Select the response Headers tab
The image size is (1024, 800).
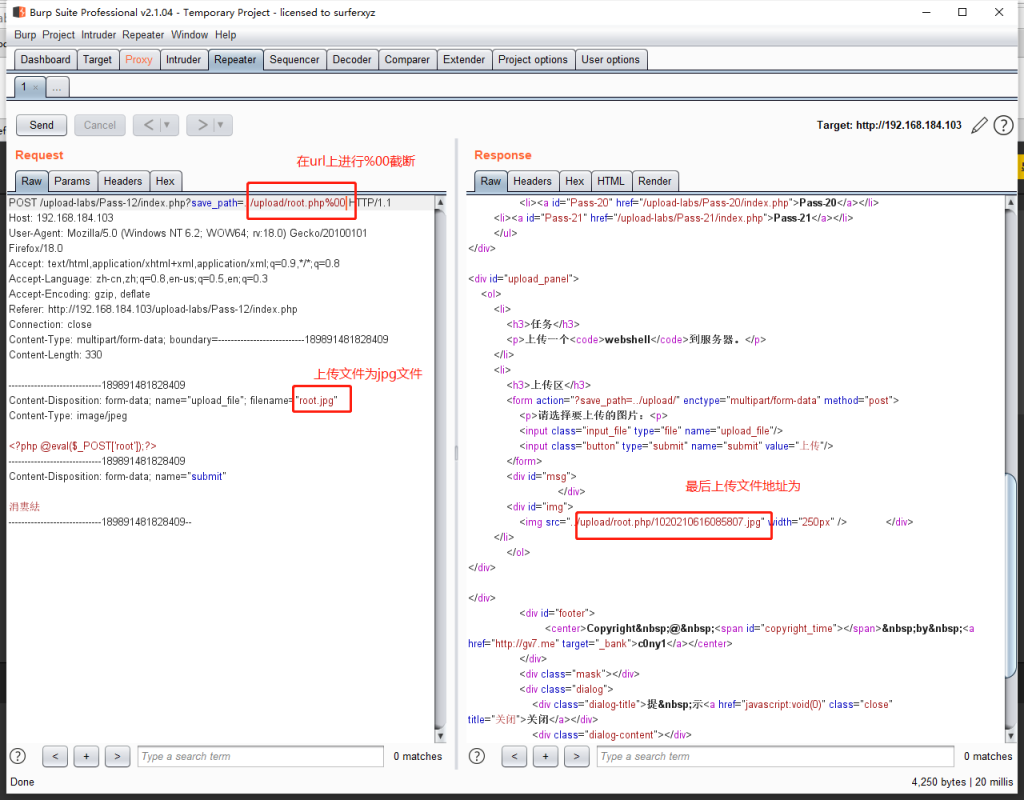pyautogui.click(x=532, y=181)
